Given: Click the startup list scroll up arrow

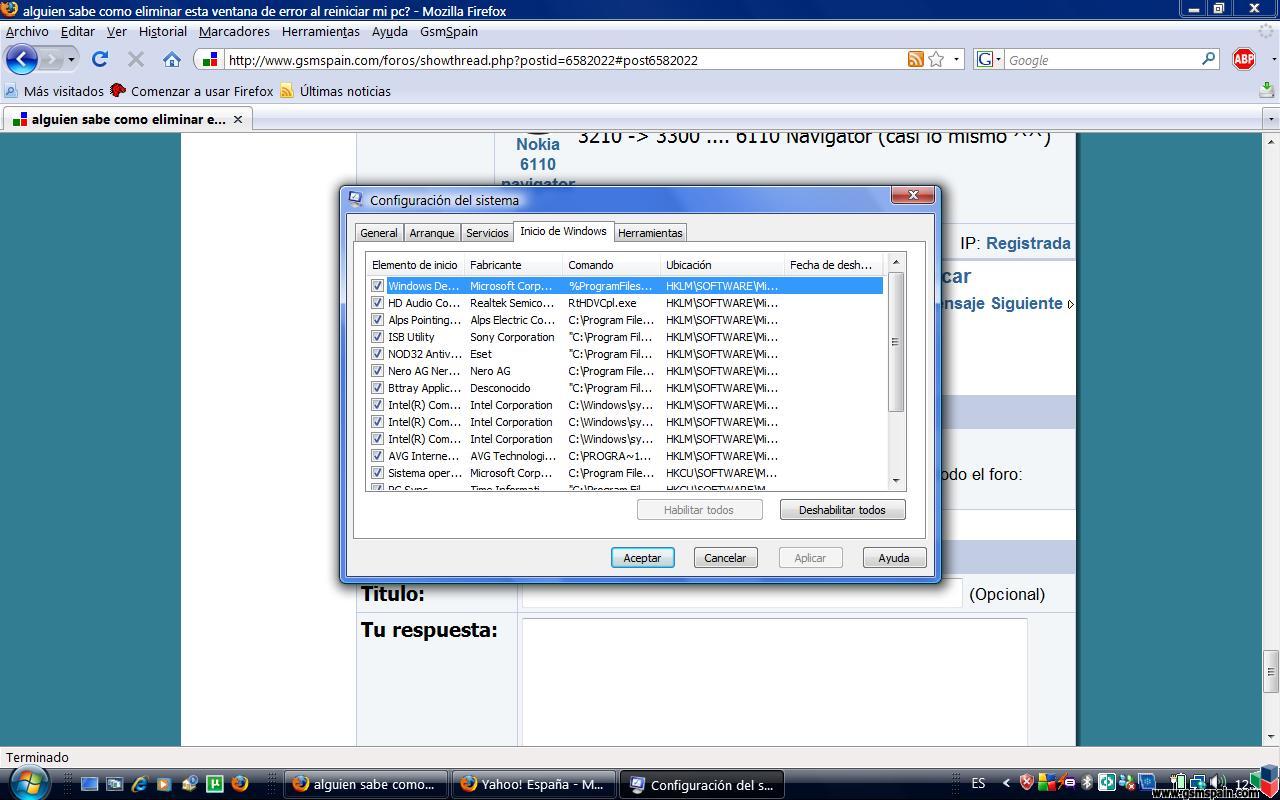Looking at the screenshot, I should pyautogui.click(x=896, y=263).
